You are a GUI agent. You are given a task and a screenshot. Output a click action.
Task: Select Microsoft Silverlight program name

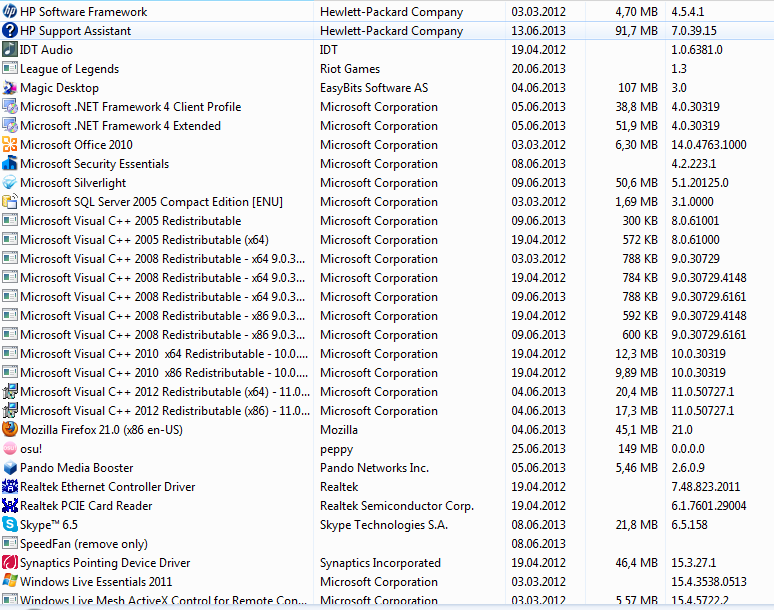click(73, 183)
